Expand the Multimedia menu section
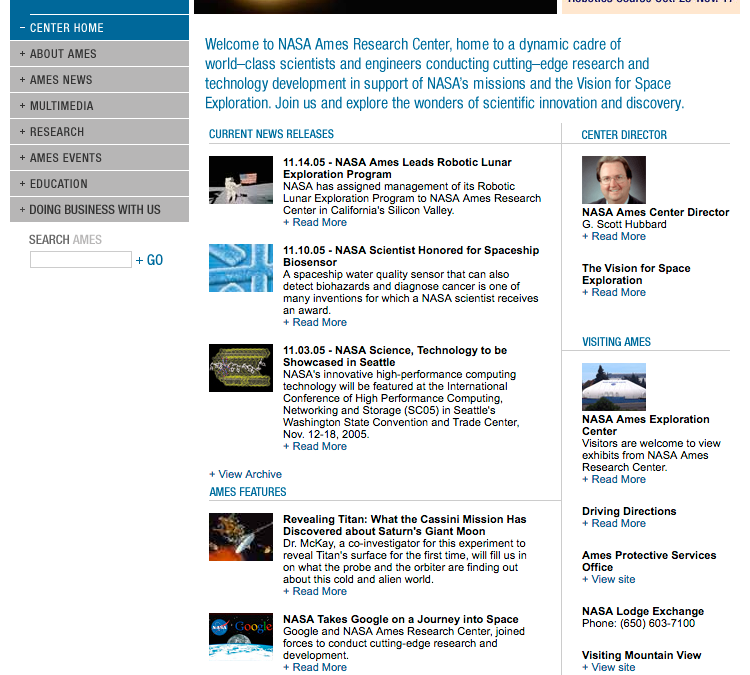 point(99,106)
